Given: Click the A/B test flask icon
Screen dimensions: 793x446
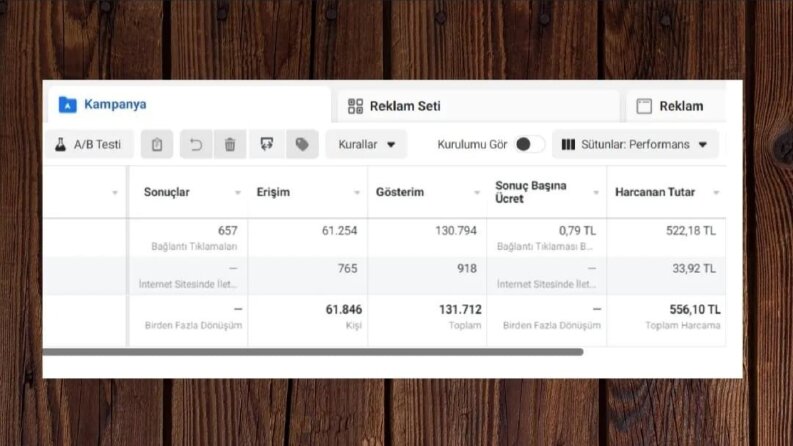Looking at the screenshot, I should click(61, 145).
